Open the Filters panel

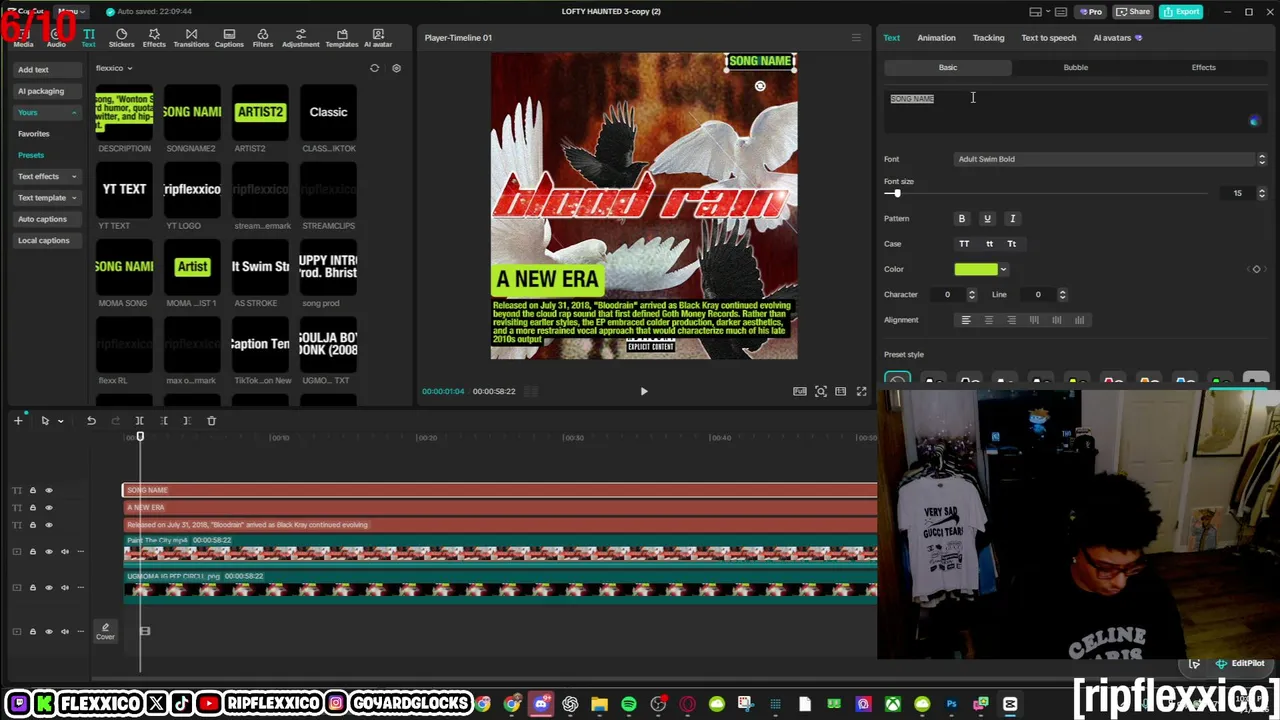(263, 38)
